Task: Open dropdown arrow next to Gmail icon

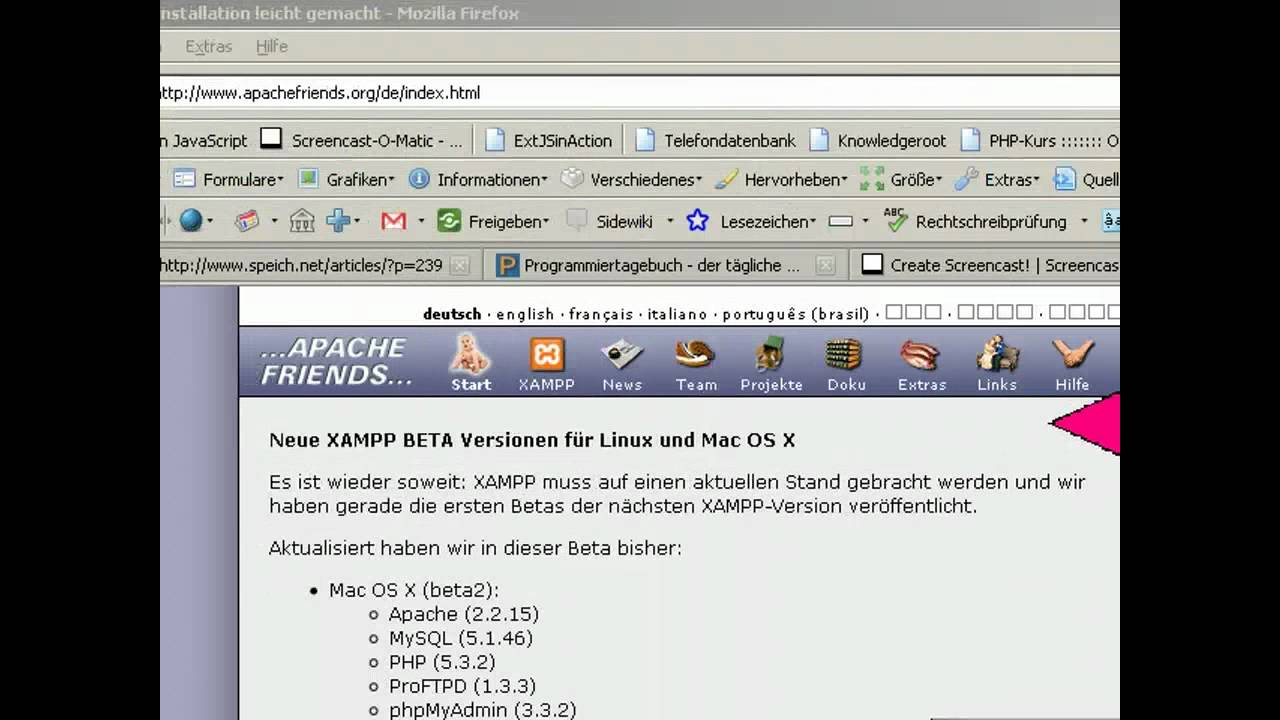Action: [421, 222]
